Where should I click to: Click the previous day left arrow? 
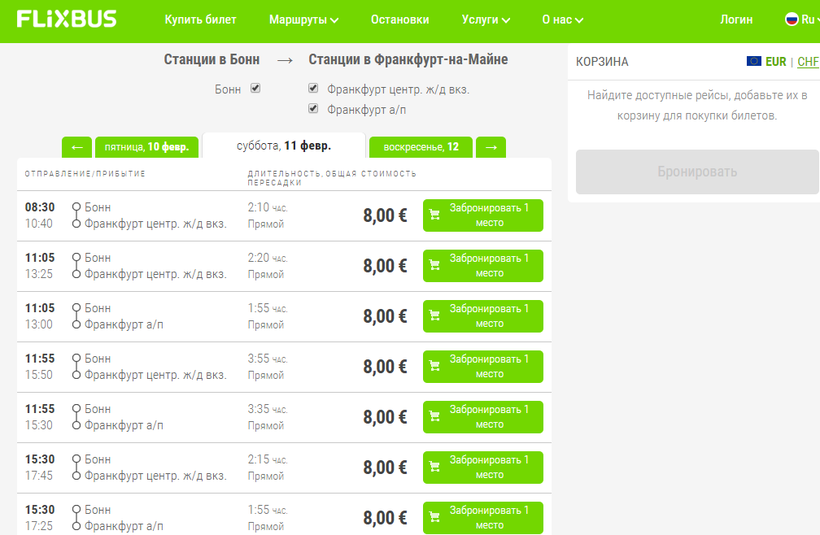coord(77,147)
